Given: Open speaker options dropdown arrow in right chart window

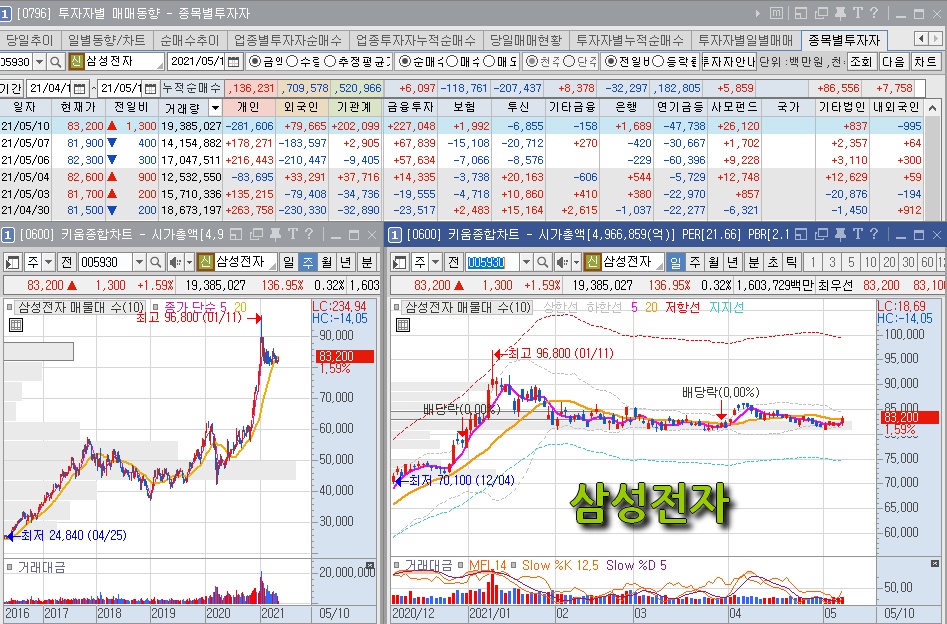Looking at the screenshot, I should click(x=576, y=262).
